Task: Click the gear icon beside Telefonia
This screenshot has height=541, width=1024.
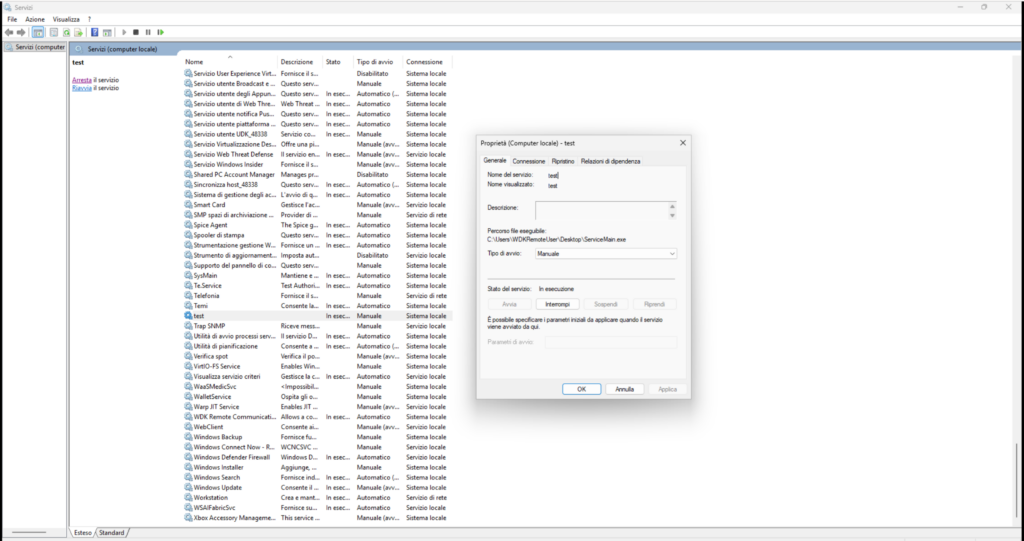Action: [188, 295]
